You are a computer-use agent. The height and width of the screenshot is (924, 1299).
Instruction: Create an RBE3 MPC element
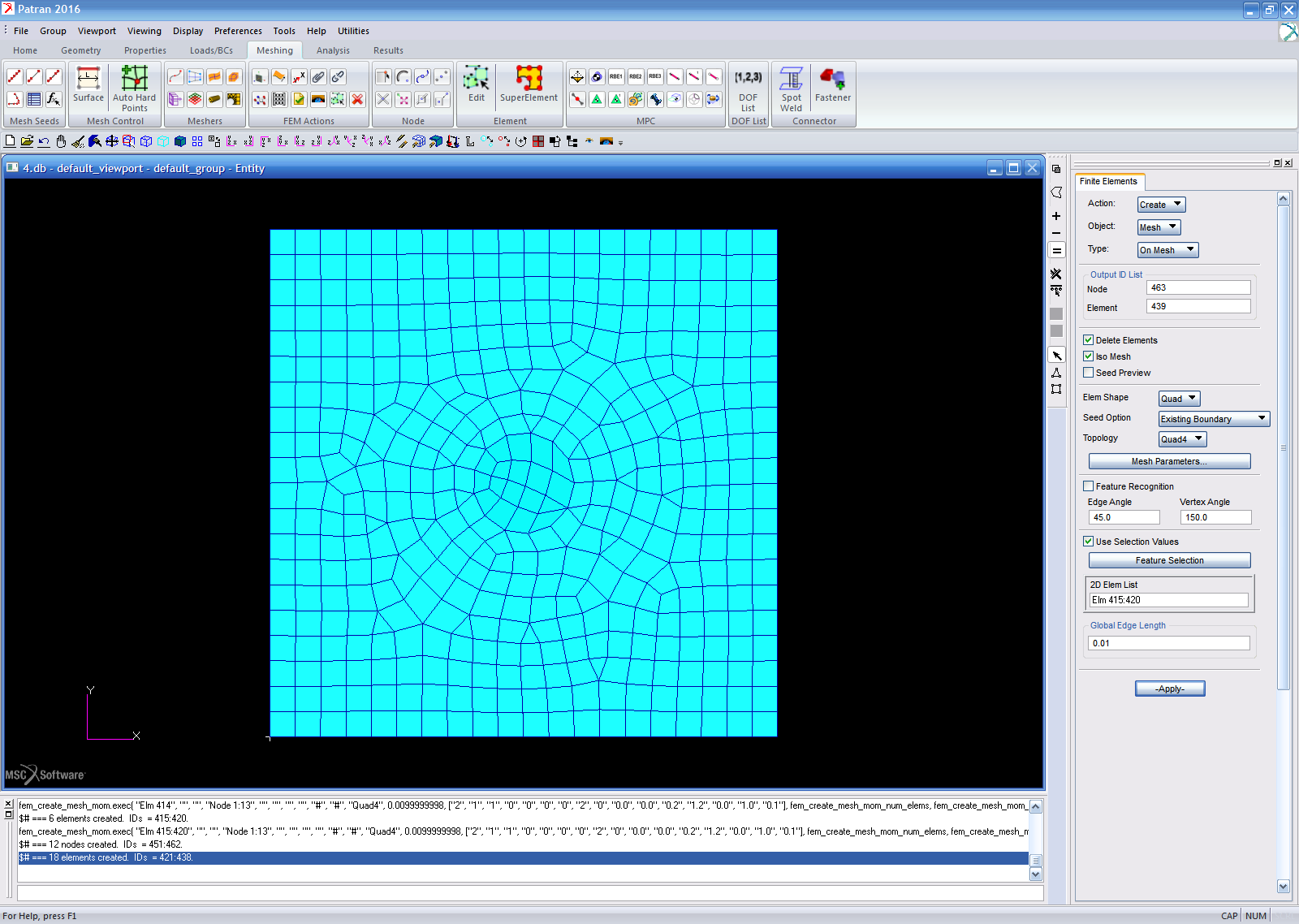pyautogui.click(x=655, y=76)
